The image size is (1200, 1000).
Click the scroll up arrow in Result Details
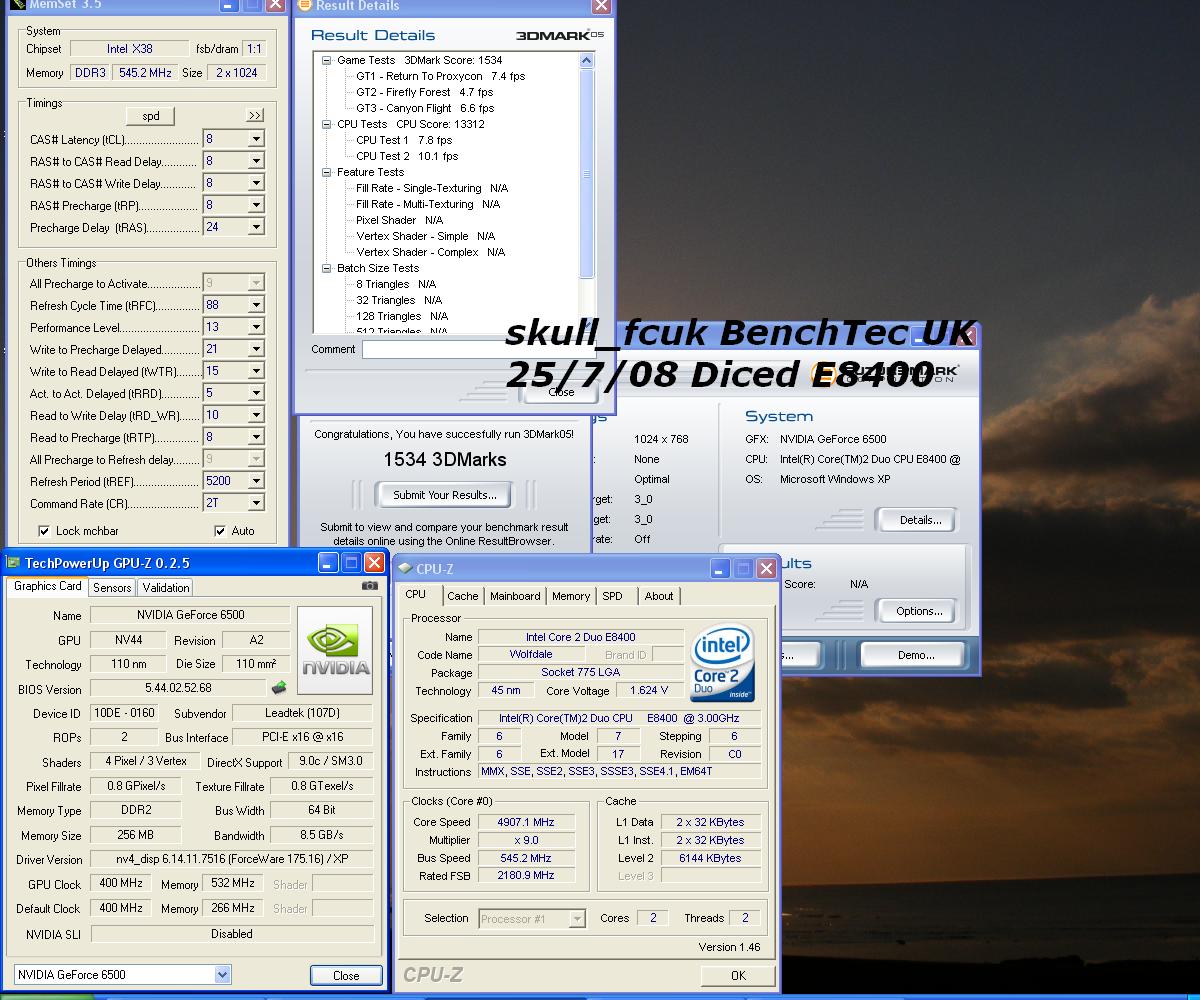[x=587, y=61]
